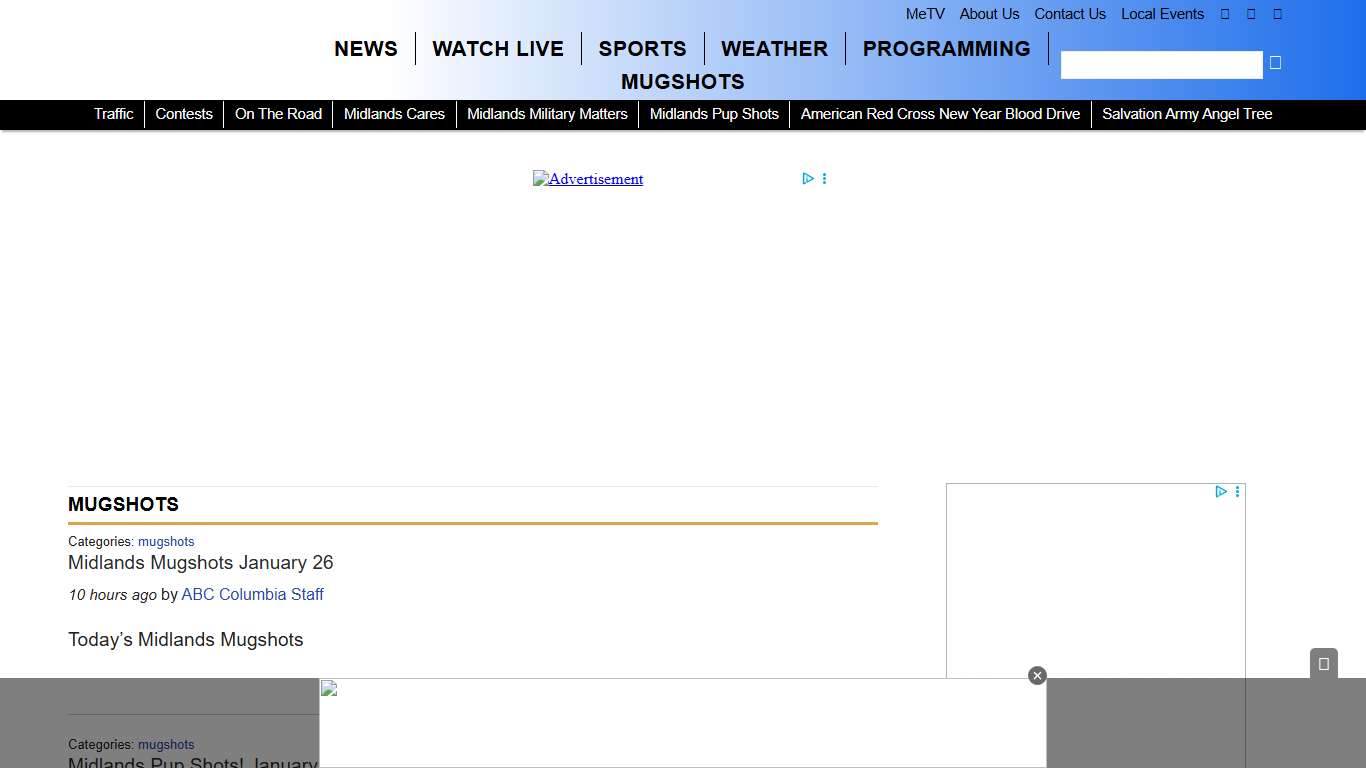Viewport: 1366px width, 768px height.
Task: Click AdChoices icon in the sidebar ad
Action: click(x=1220, y=492)
